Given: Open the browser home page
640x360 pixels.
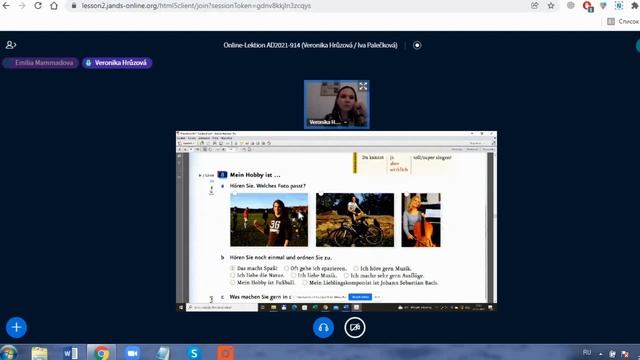Looking at the screenshot, I should pos(54,6).
